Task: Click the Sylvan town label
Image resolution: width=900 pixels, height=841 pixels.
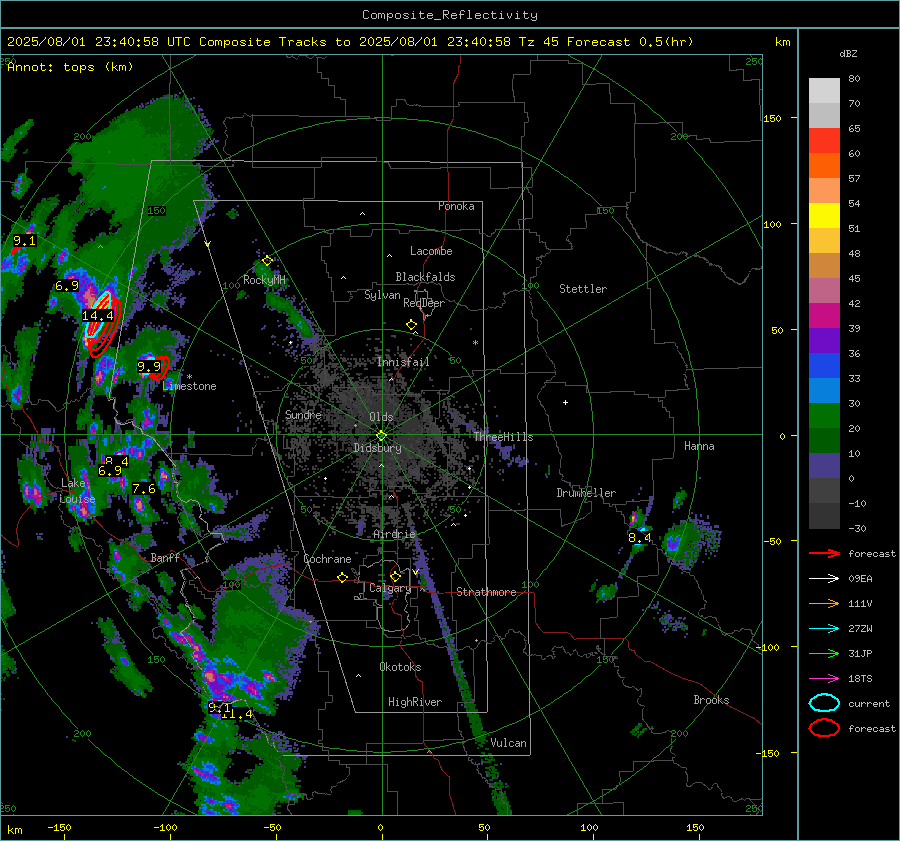Action: pyautogui.click(x=382, y=295)
